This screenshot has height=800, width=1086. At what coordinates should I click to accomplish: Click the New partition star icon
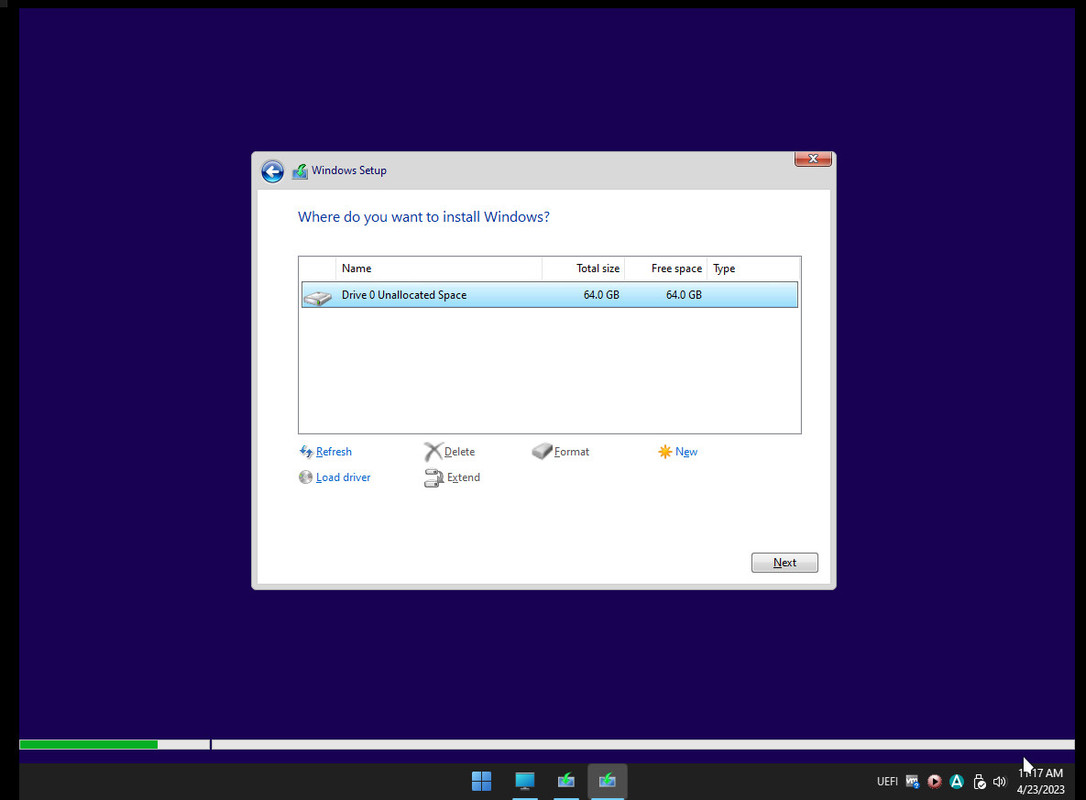(x=665, y=452)
